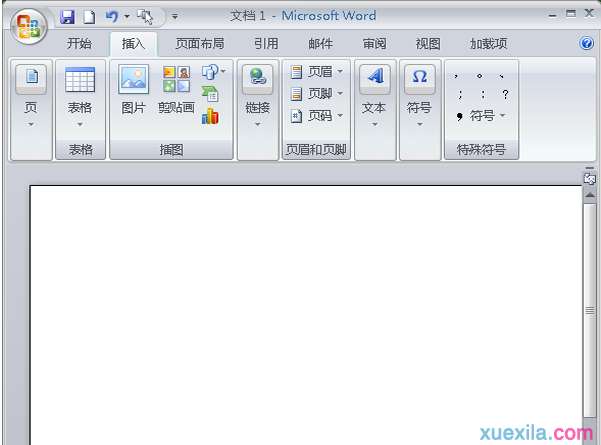Switch to the 审阅 tab
Image resolution: width=601 pixels, height=445 pixels.
[374, 44]
